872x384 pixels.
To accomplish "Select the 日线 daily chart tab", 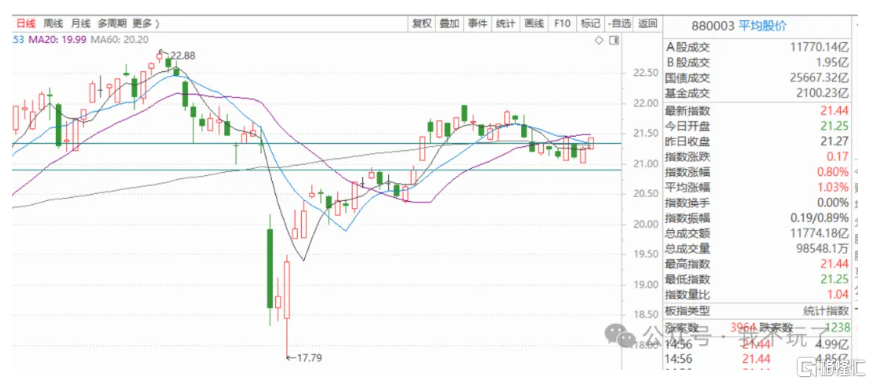I will 26,24.
